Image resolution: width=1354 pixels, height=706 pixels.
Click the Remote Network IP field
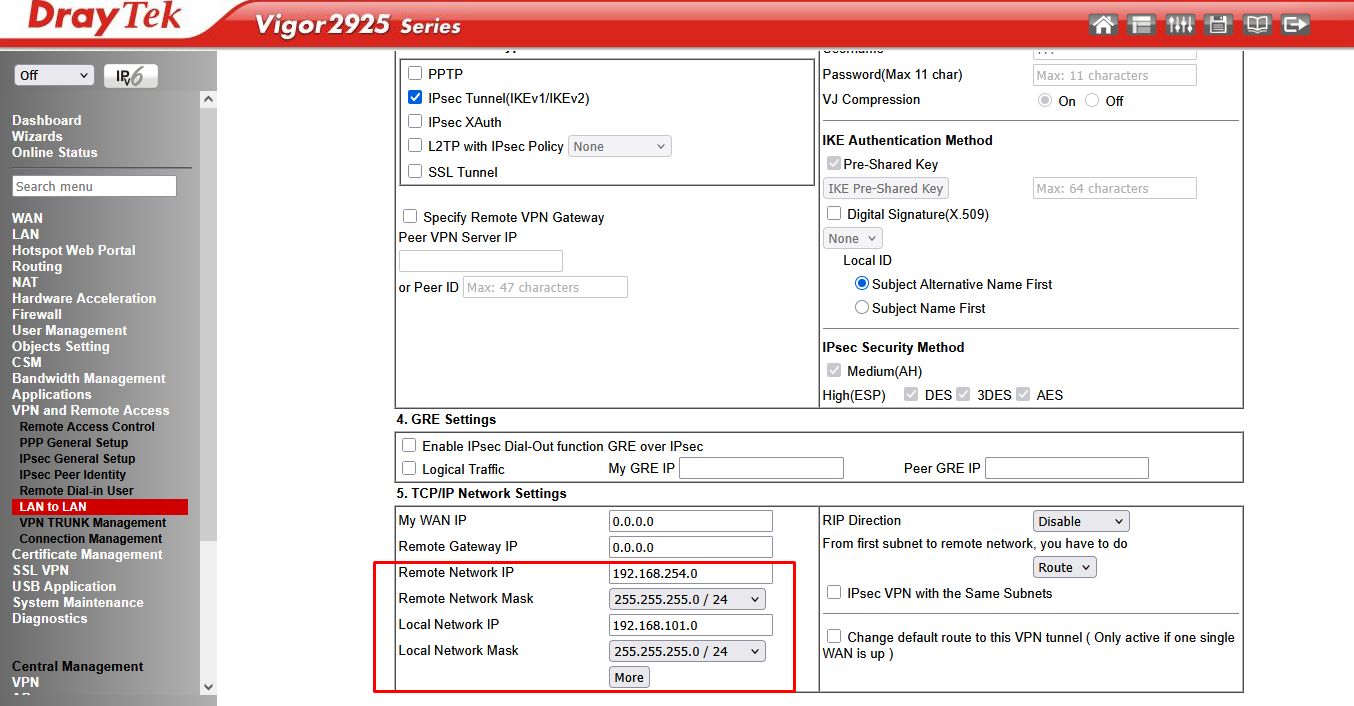pyautogui.click(x=690, y=573)
